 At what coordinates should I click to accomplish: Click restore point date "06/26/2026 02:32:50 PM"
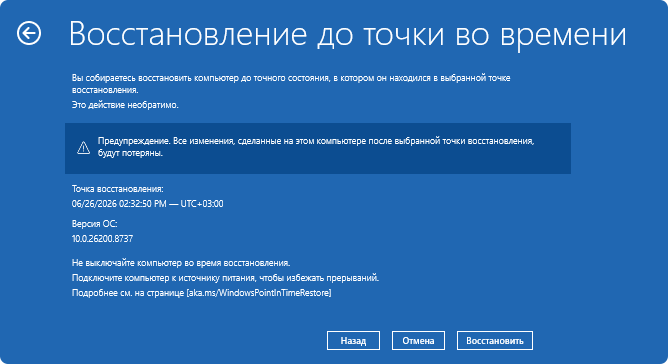pyautogui.click(x=119, y=204)
